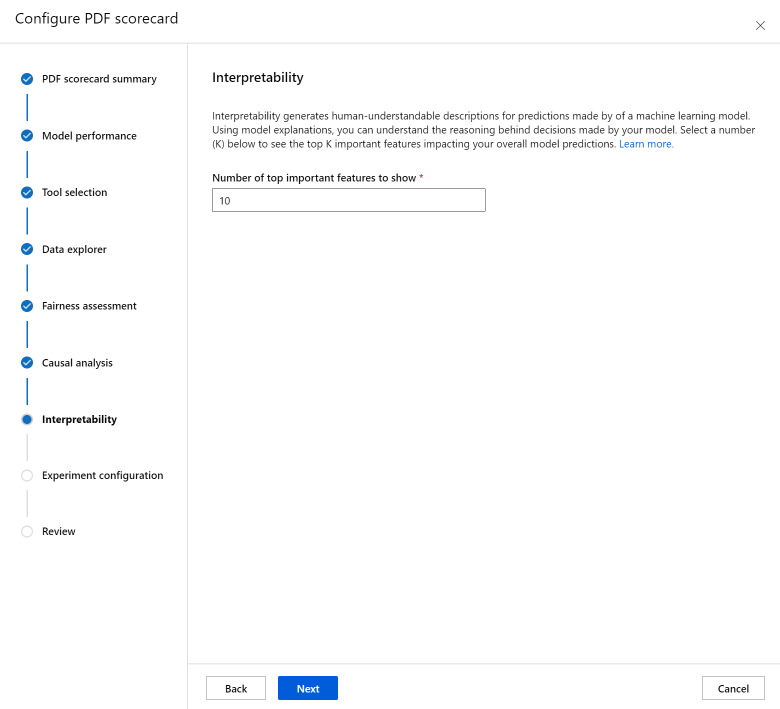Viewport: 780px width, 709px height.
Task: Click the Causal analysis checkmark icon
Action: (27, 363)
